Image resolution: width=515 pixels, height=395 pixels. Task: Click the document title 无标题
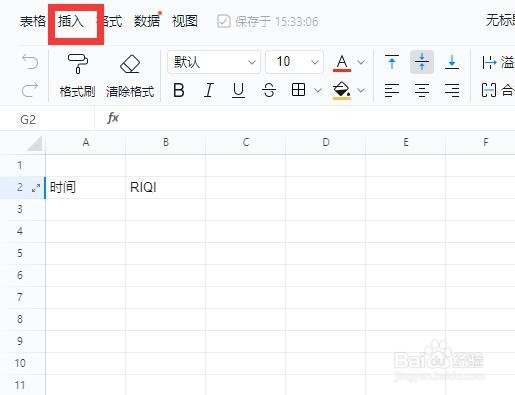point(500,21)
